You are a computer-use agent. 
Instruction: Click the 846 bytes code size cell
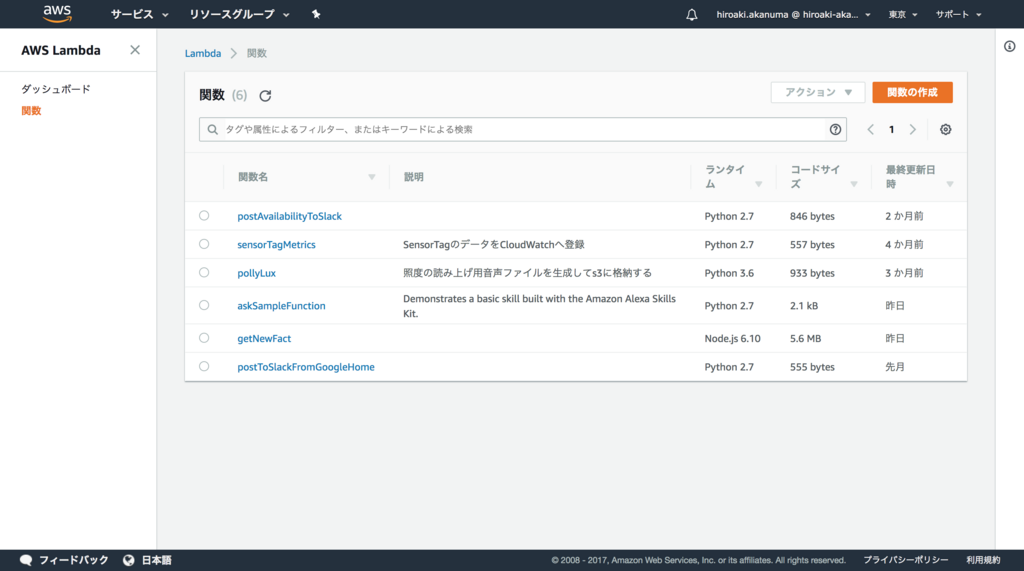coord(812,216)
